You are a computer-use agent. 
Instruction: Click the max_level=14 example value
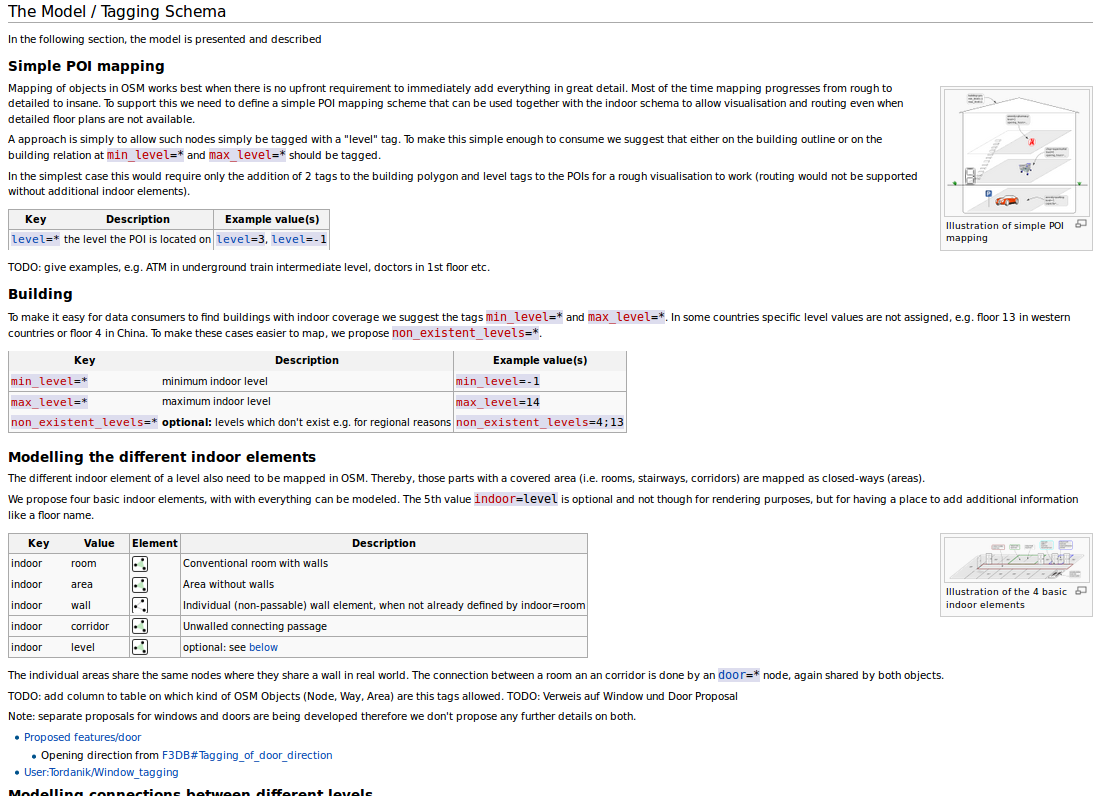[497, 402]
